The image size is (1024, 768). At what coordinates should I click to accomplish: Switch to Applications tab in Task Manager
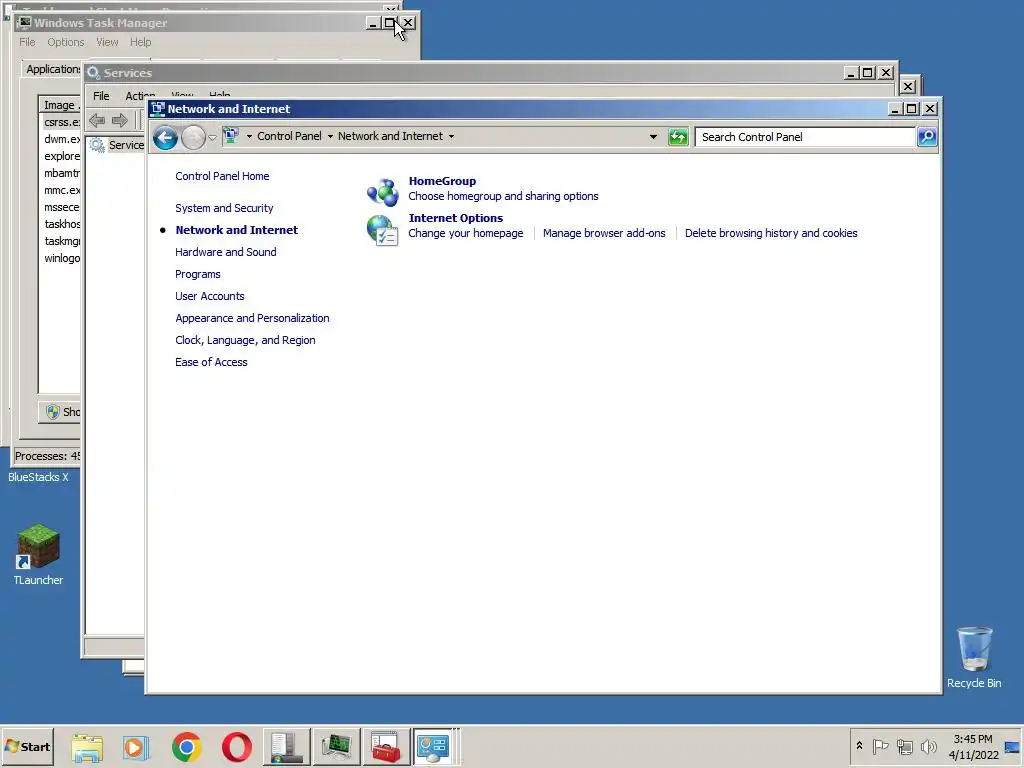click(x=52, y=69)
